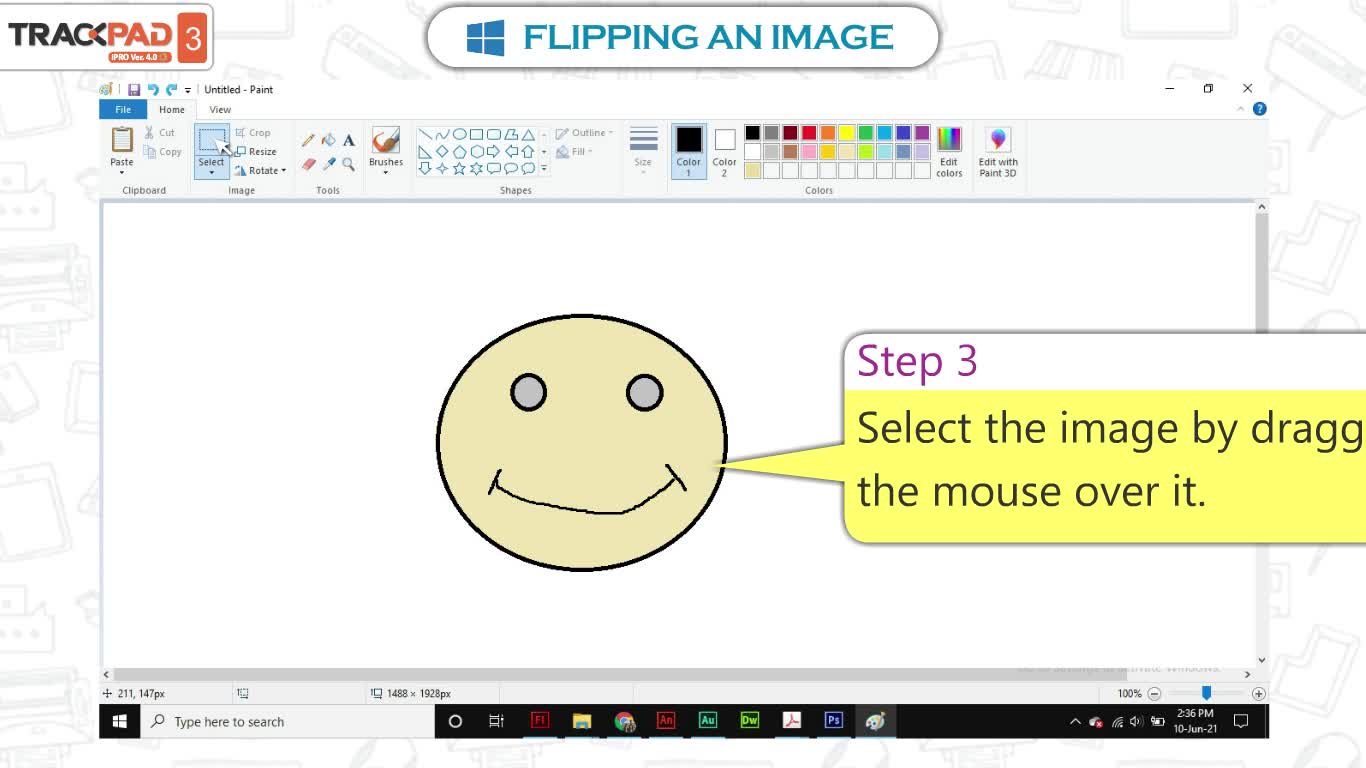Open File Explorer from the taskbar
The image size is (1366, 768).
[582, 721]
